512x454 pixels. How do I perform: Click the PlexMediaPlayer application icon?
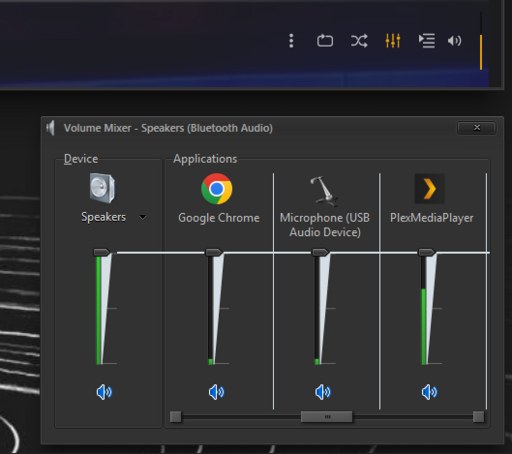[x=429, y=189]
